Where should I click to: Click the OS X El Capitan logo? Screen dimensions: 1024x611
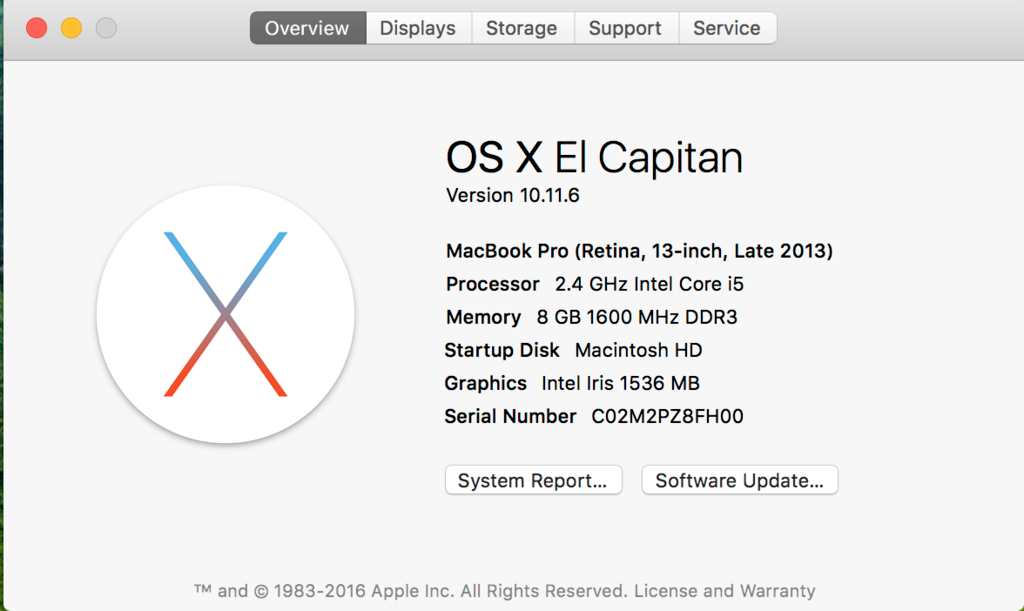tap(225, 314)
